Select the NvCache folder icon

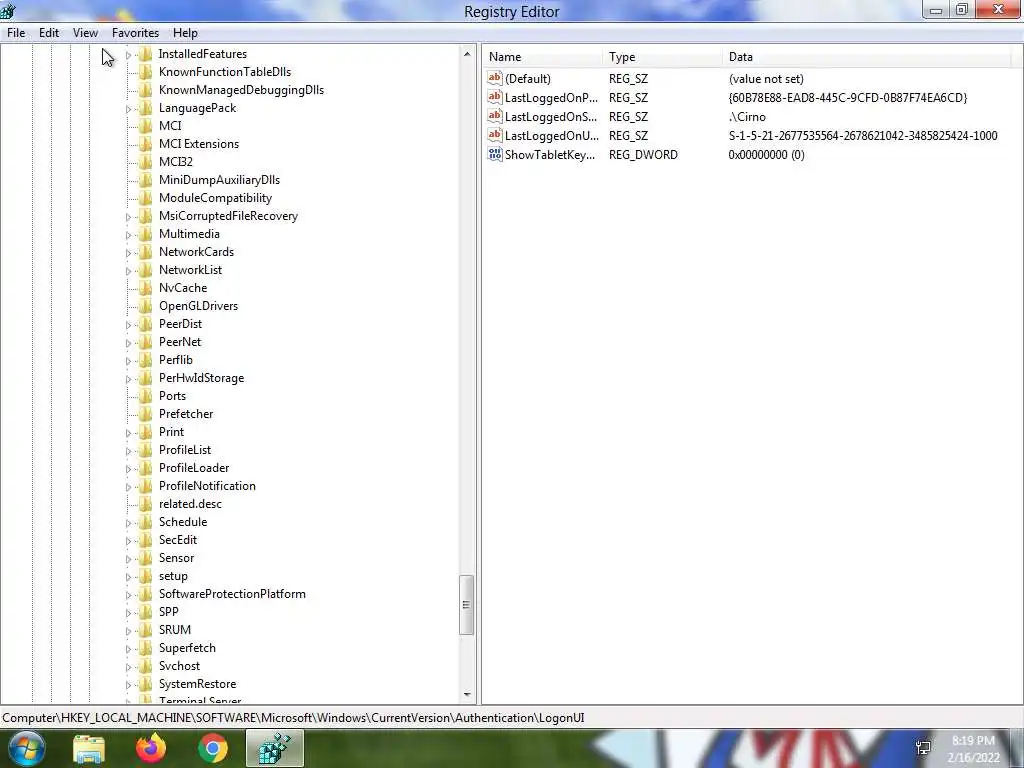[x=146, y=288]
